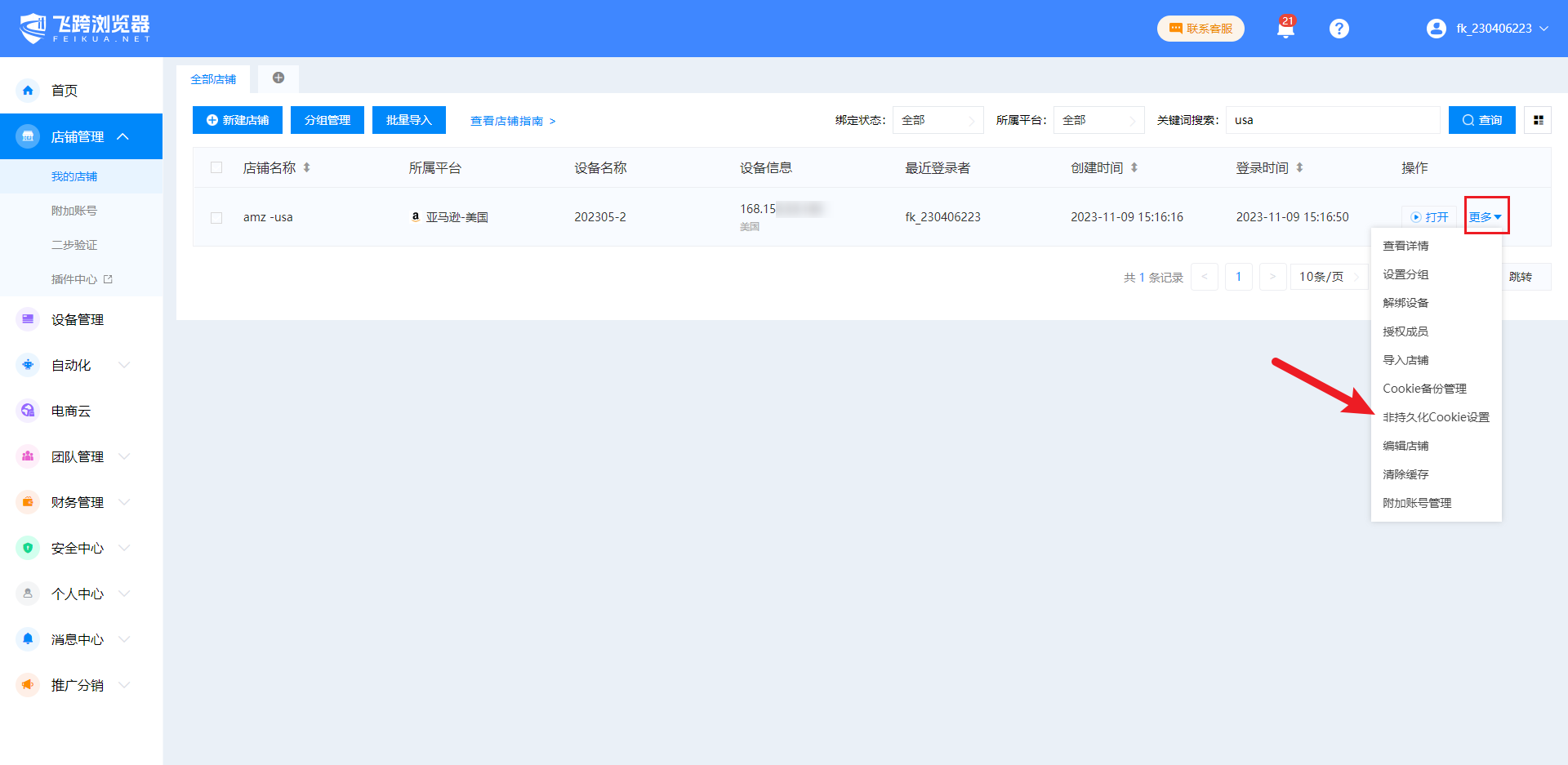Click the new store button
Viewport: 1568px width, 765px height.
click(238, 120)
